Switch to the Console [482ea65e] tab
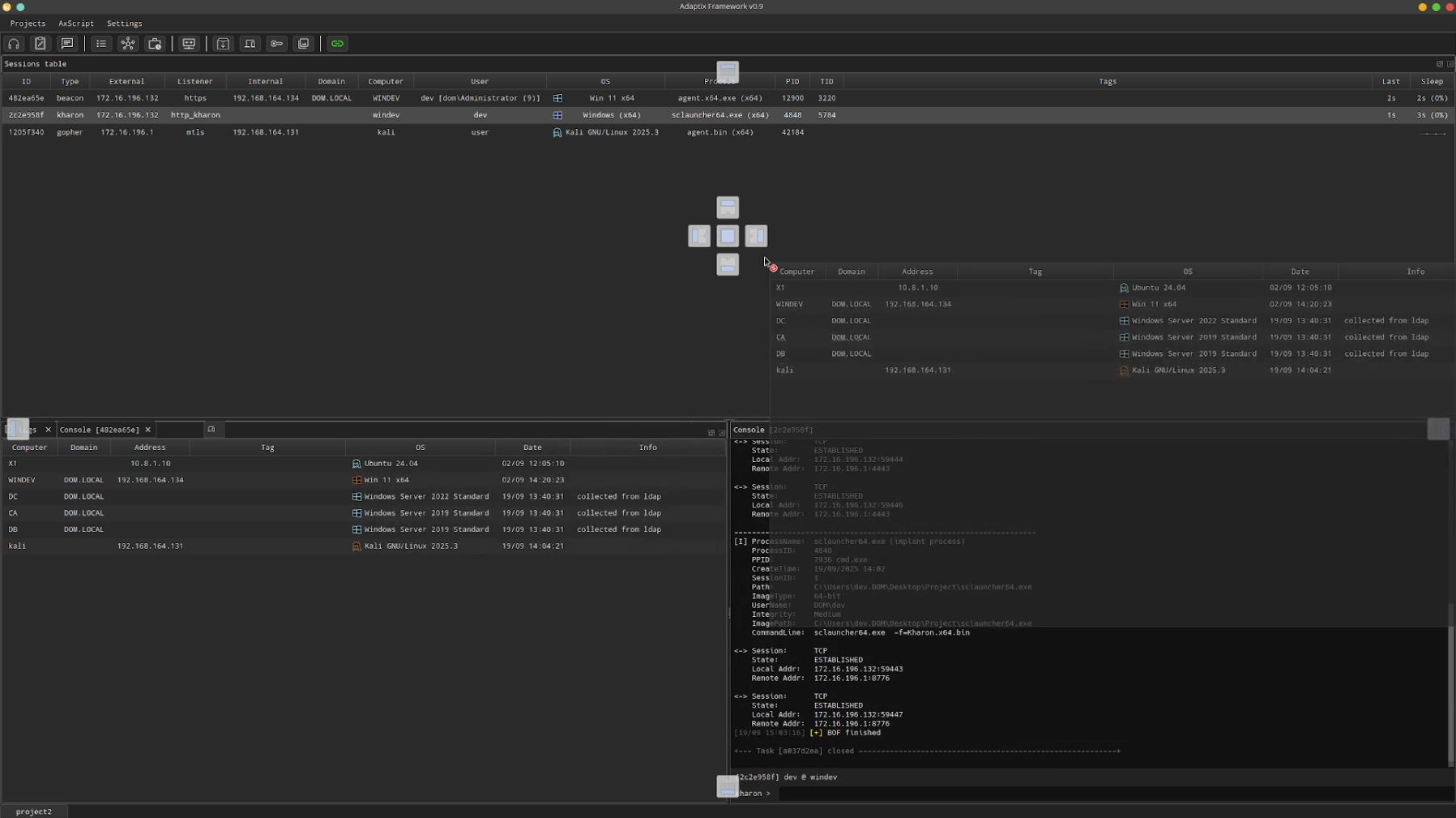The height and width of the screenshot is (818, 1456). point(99,430)
